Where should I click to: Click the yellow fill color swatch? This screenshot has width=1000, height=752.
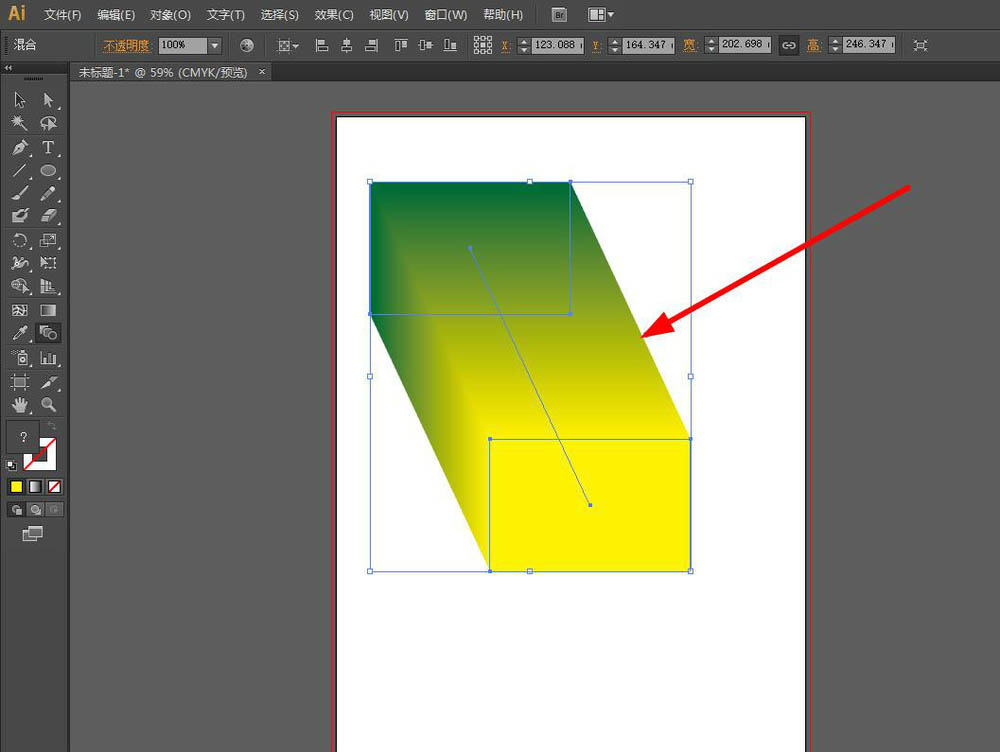[17, 486]
